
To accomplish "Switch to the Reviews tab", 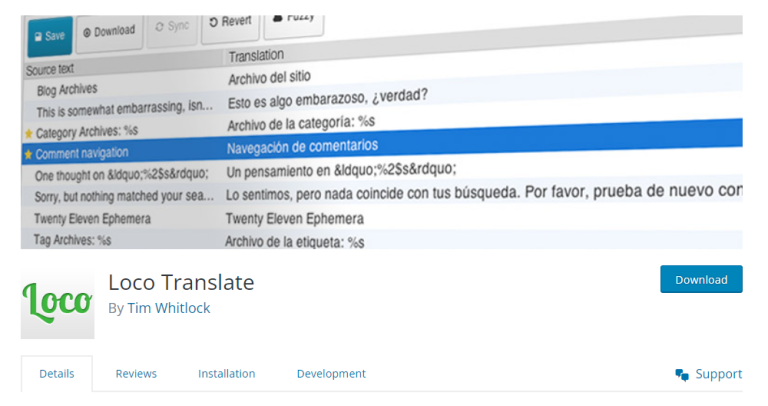I will tap(136, 374).
